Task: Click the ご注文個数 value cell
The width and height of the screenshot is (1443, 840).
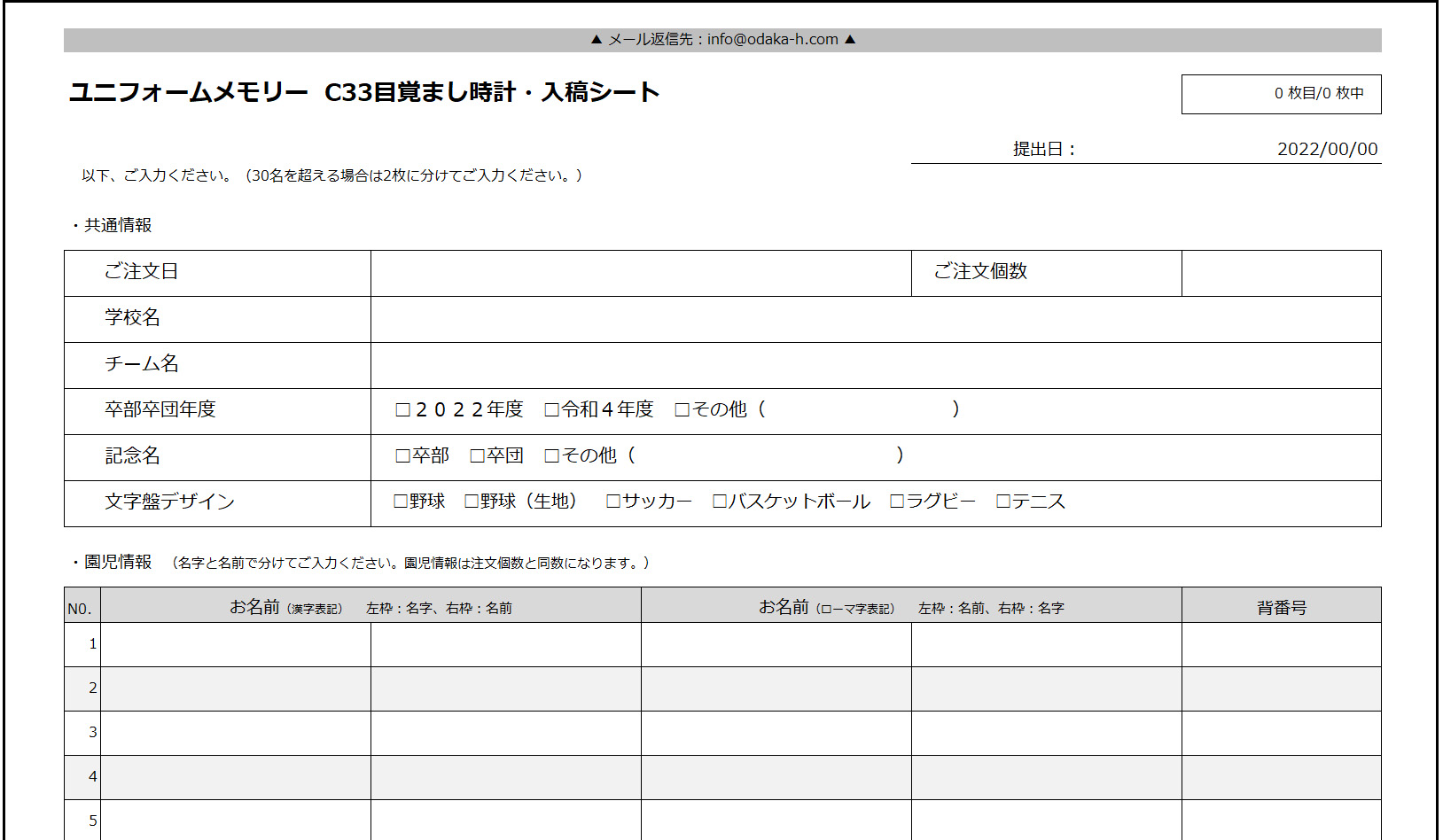Action: click(1281, 273)
